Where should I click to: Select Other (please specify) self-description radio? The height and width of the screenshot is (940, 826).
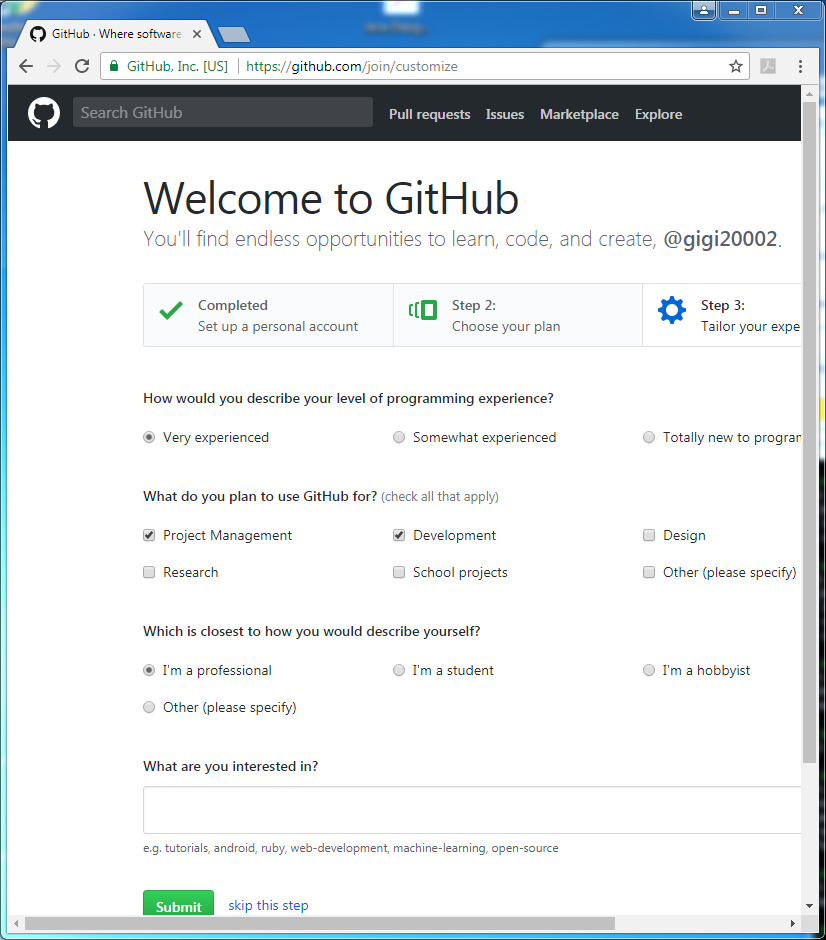click(149, 707)
